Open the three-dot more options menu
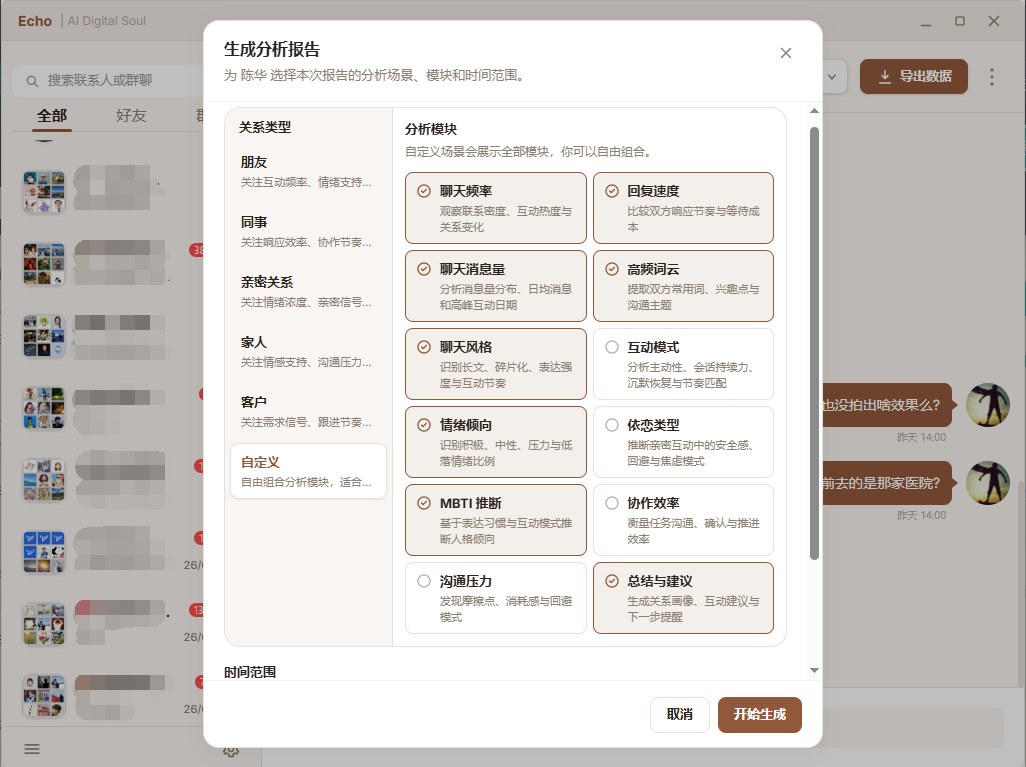This screenshot has width=1026, height=767. (x=991, y=77)
